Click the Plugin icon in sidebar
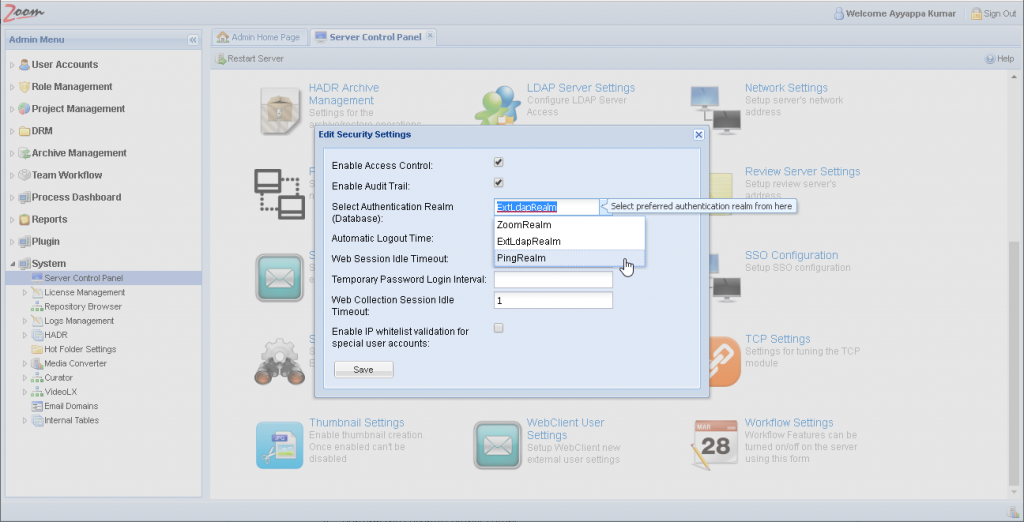1024x522 pixels. [x=24, y=242]
